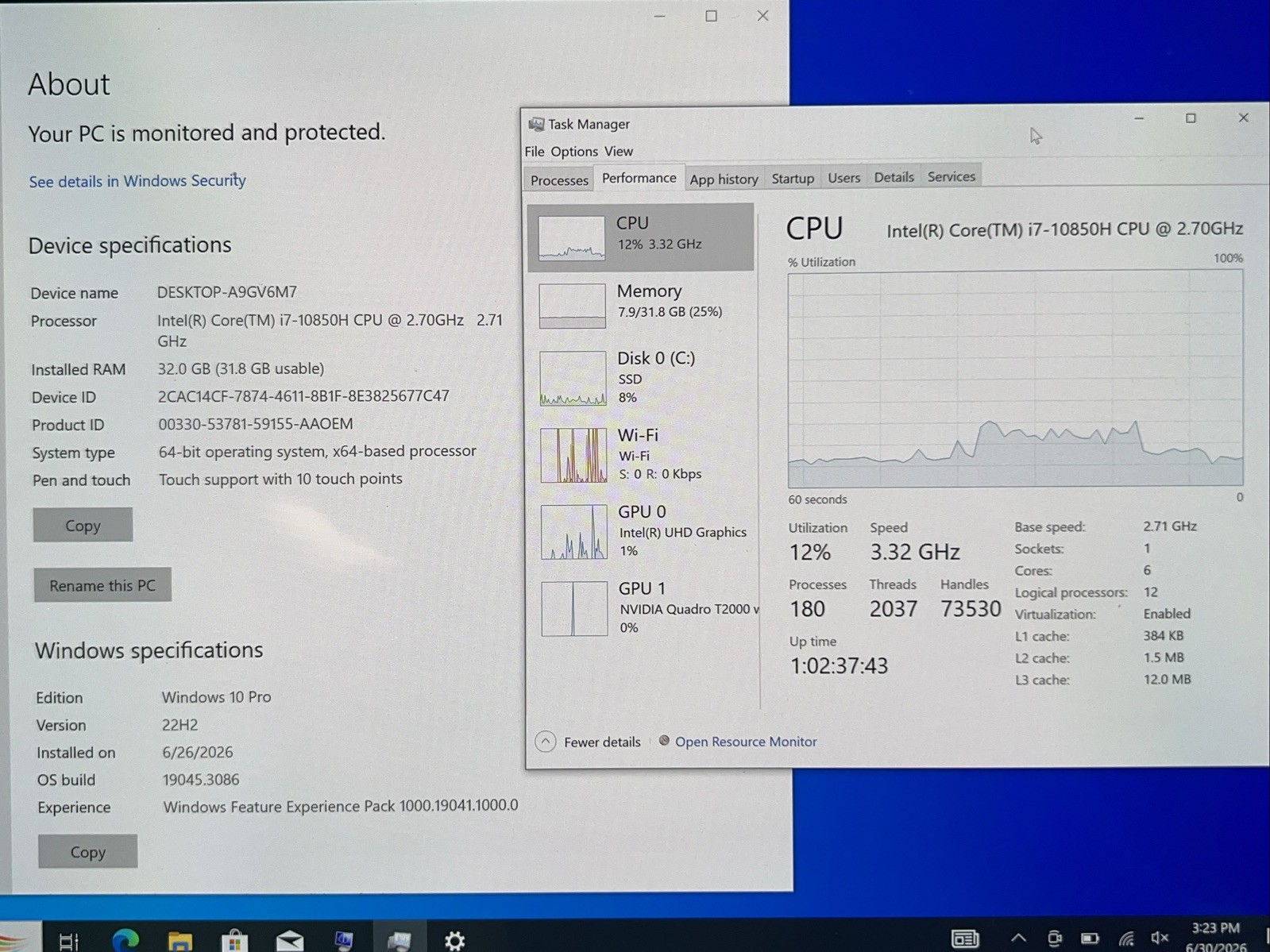The image size is (1270, 952).
Task: Switch to the App history tab
Action: pos(724,179)
